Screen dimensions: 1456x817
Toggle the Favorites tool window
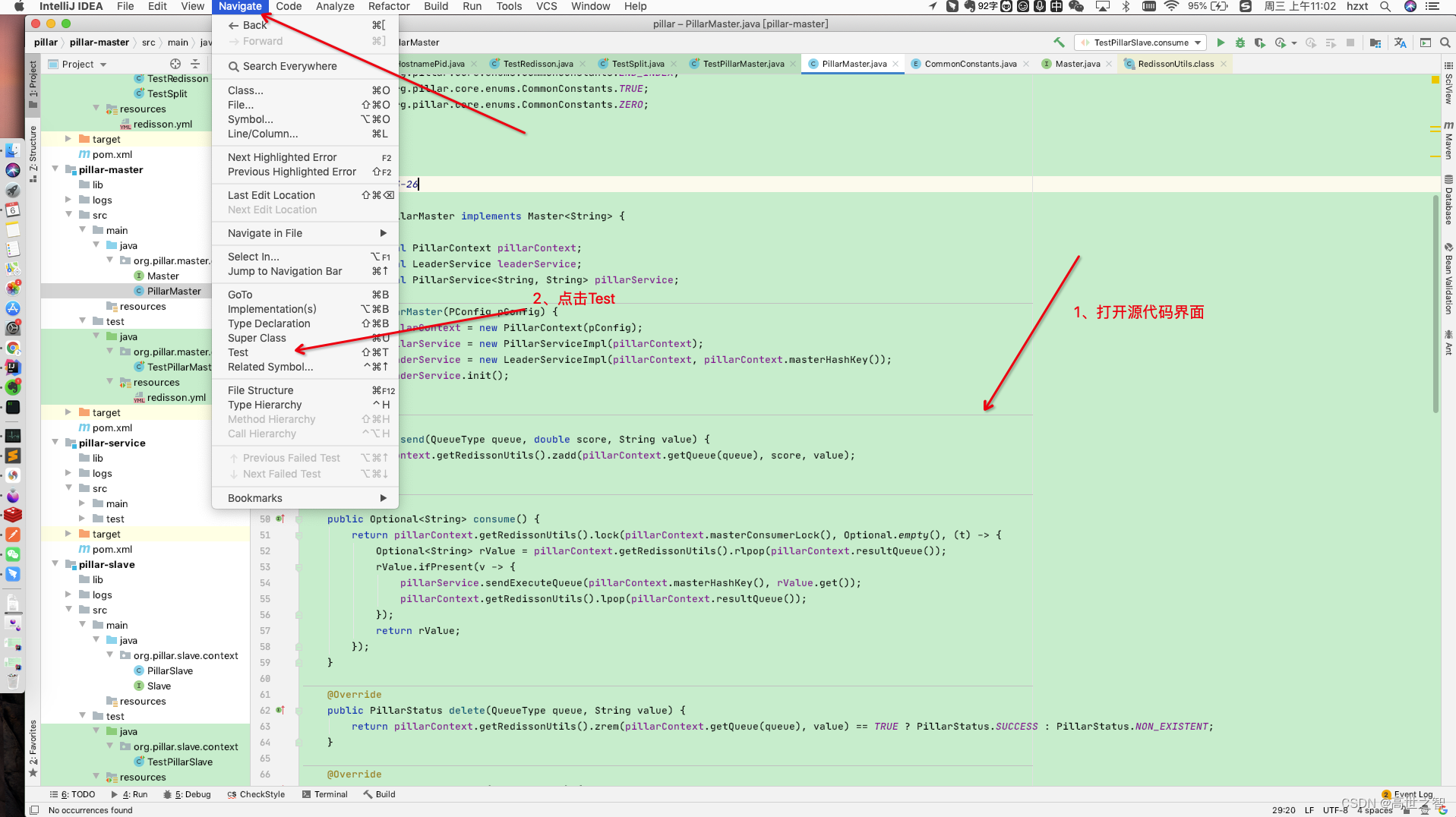point(33,749)
